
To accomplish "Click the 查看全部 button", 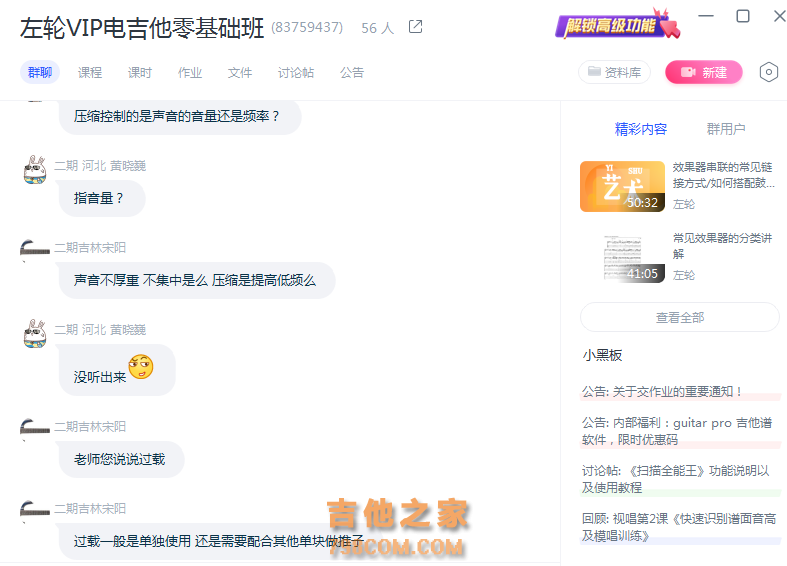I will (x=680, y=317).
